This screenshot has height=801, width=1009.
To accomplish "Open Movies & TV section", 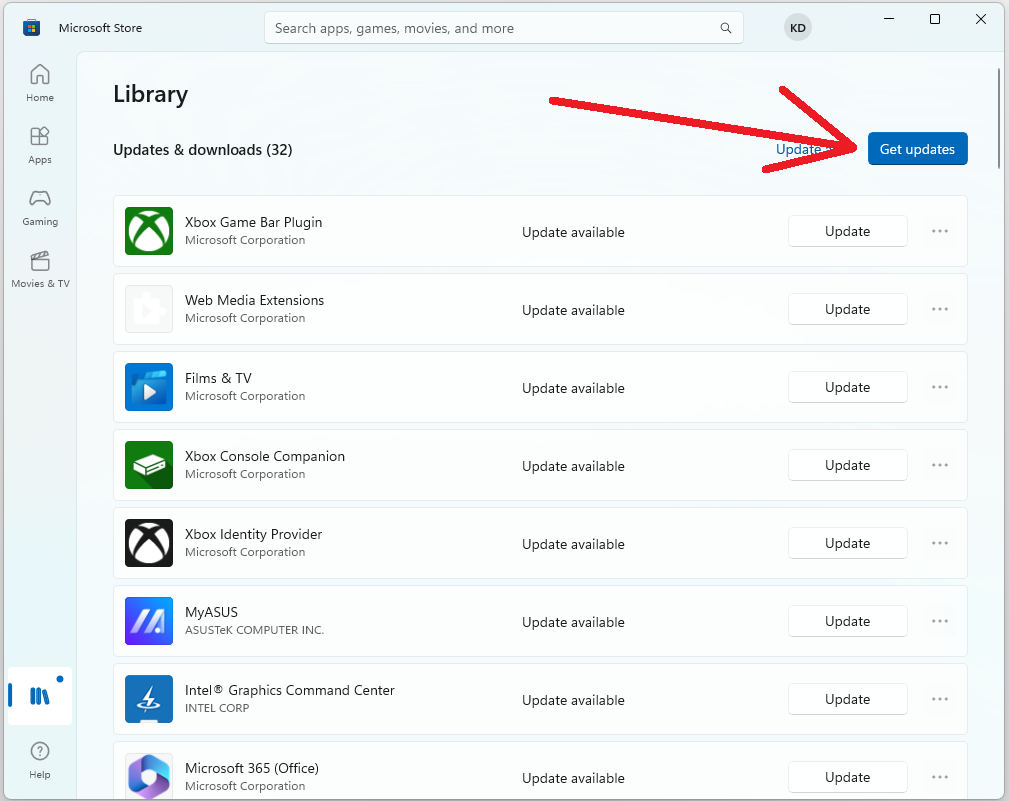I will tap(40, 269).
